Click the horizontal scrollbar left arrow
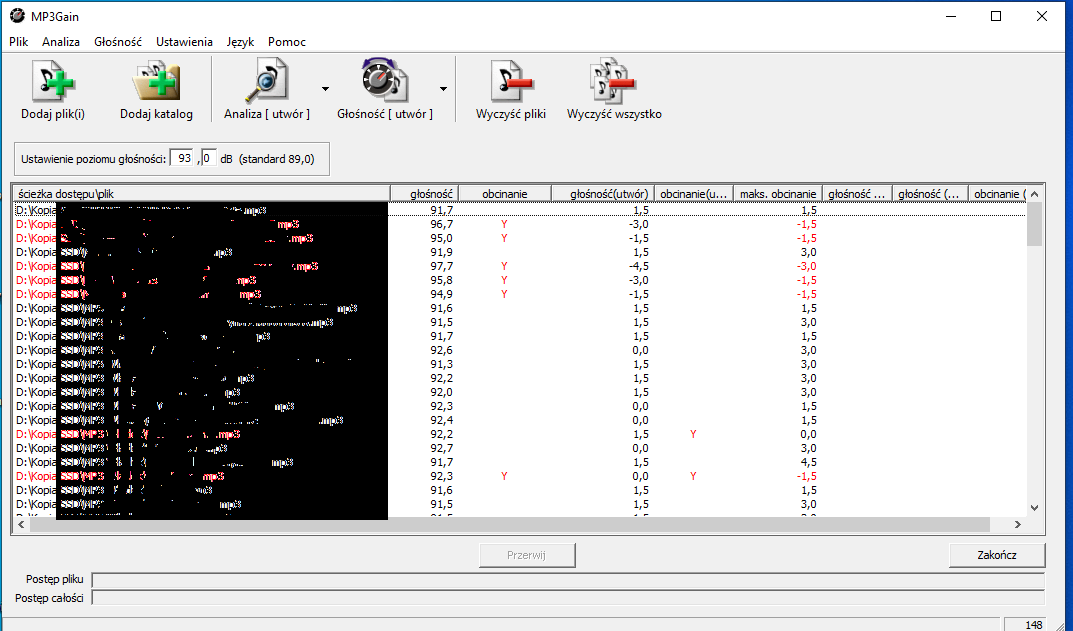This screenshot has height=631, width=1073. pyautogui.click(x=21, y=524)
